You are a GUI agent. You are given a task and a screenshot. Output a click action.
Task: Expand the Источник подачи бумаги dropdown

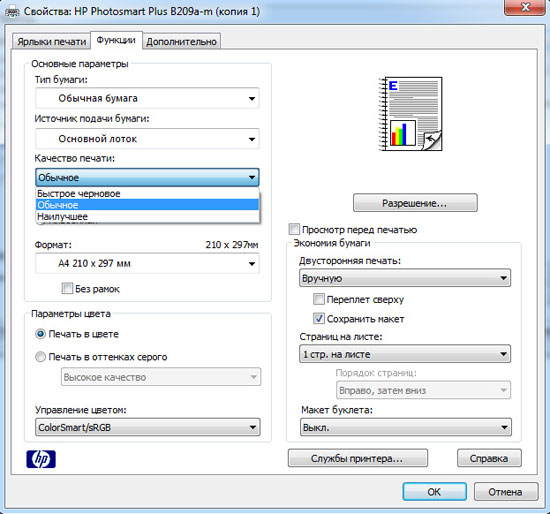tap(147, 139)
